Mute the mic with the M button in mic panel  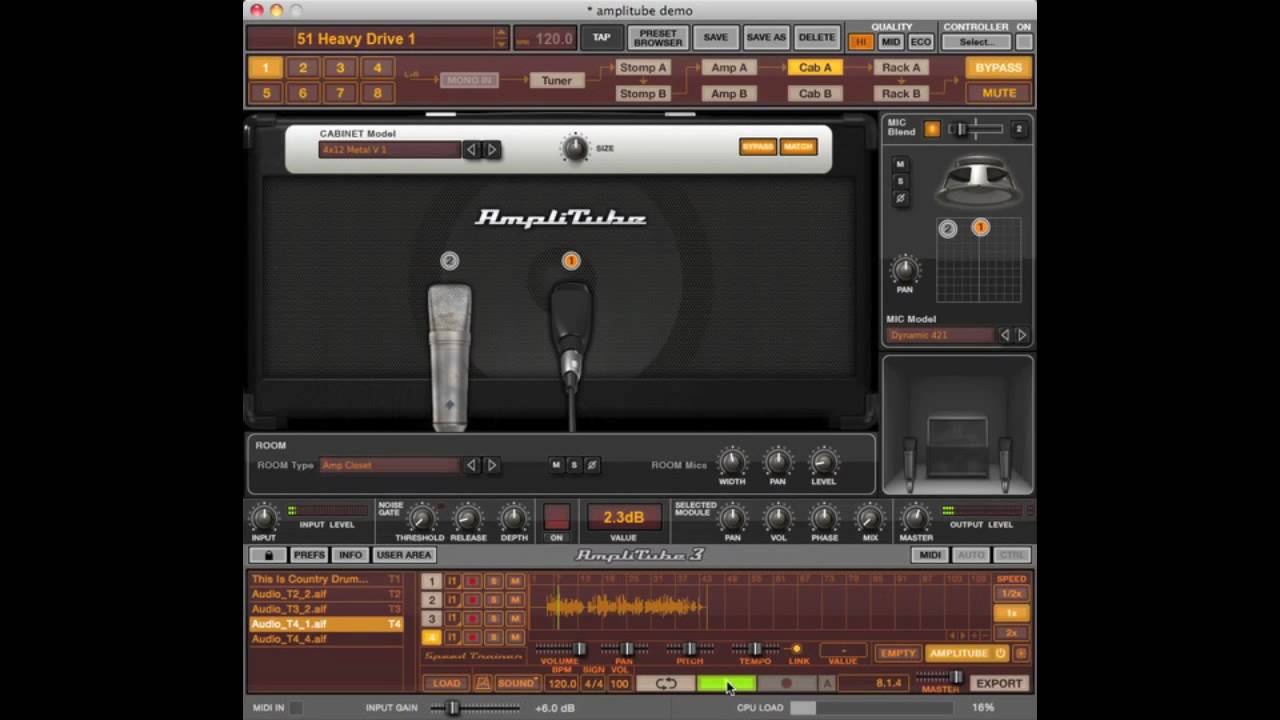pos(900,164)
